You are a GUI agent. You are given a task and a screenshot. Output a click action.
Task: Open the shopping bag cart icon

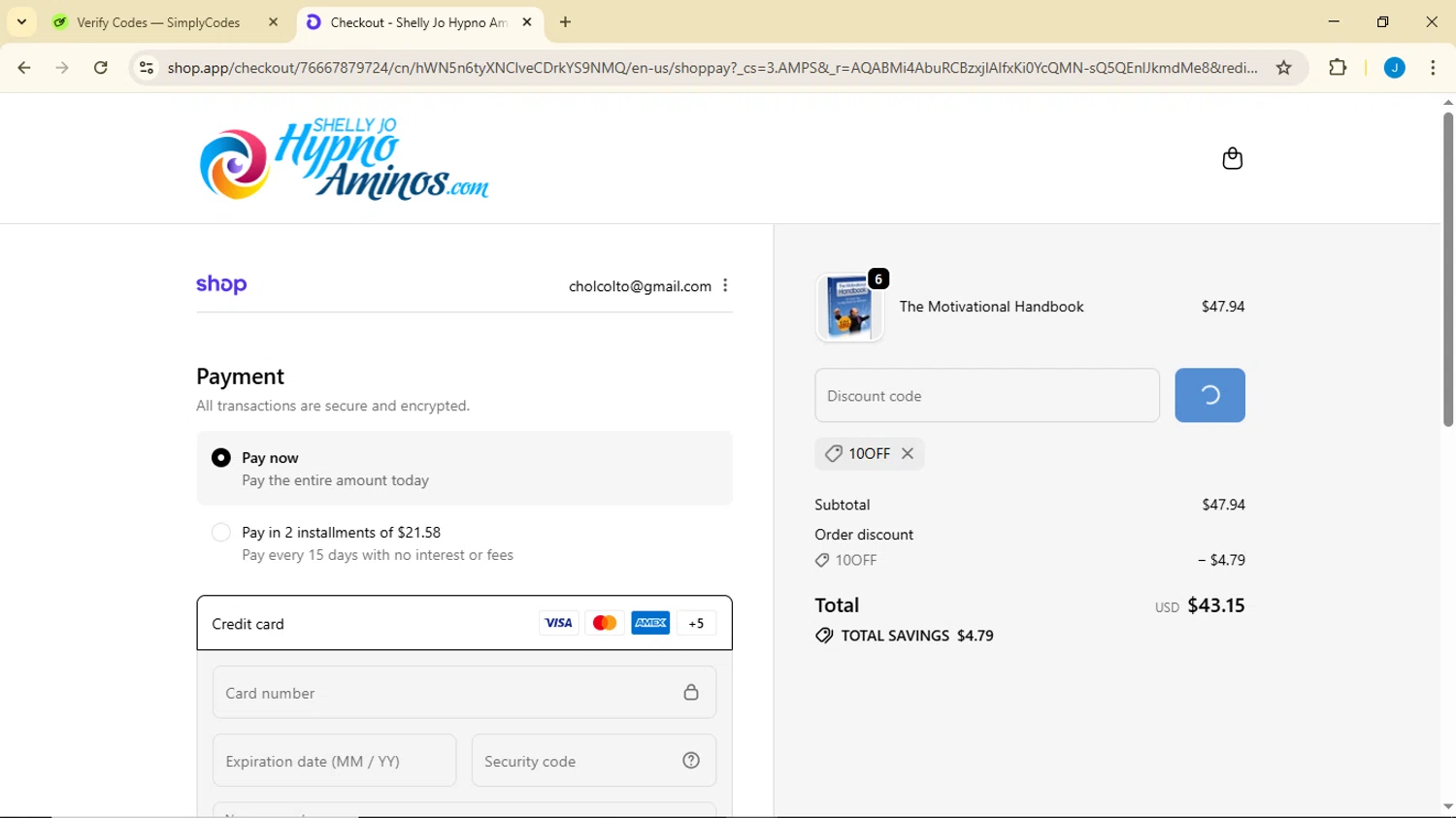(x=1232, y=158)
